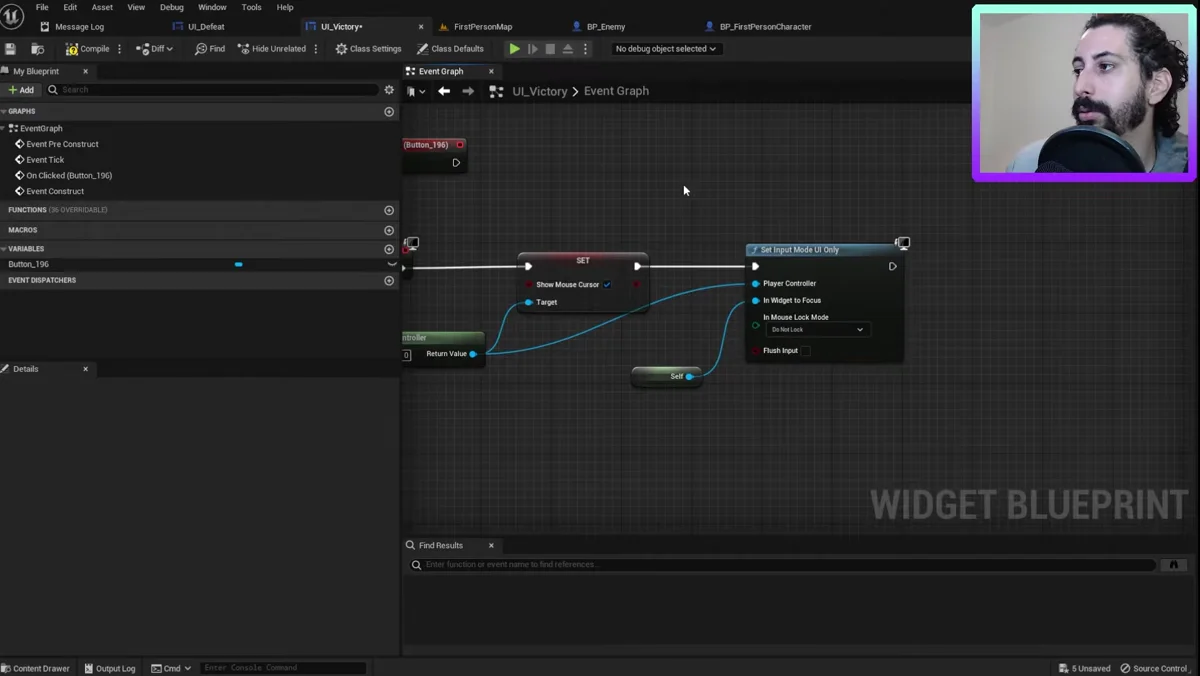Collapse the EventGraph tree item
The image size is (1200, 676).
(4, 129)
